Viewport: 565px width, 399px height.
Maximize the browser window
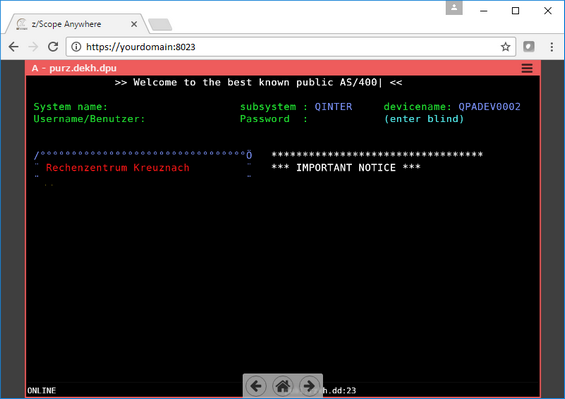516,11
